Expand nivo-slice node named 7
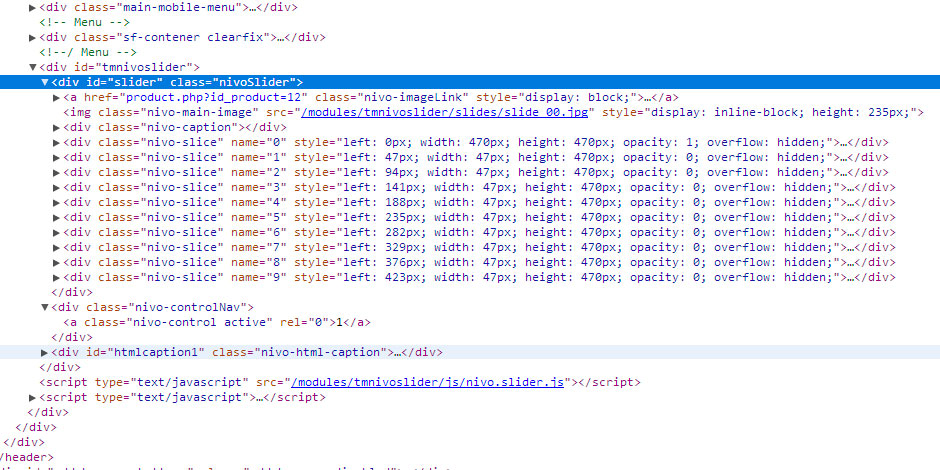Viewport: 940px width, 470px height. [x=56, y=248]
